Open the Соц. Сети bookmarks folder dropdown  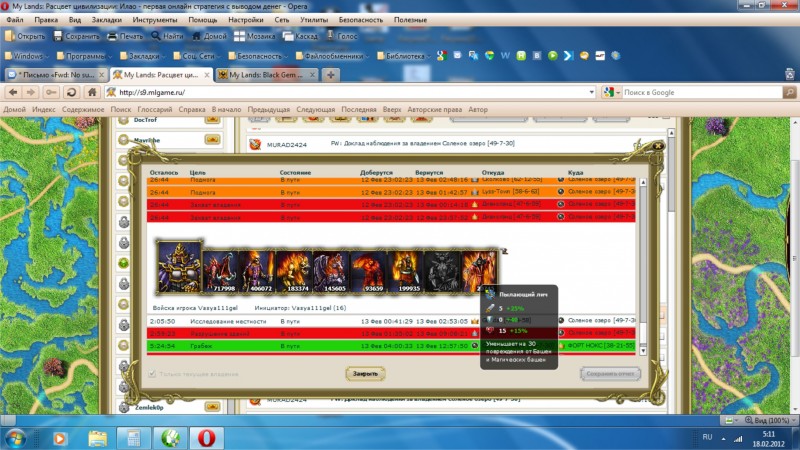(x=197, y=56)
